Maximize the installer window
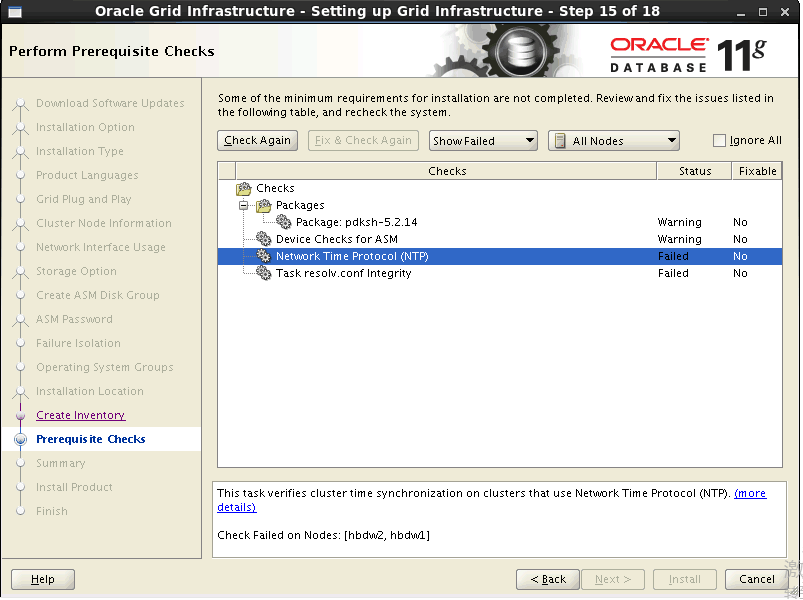 pyautogui.click(x=763, y=12)
